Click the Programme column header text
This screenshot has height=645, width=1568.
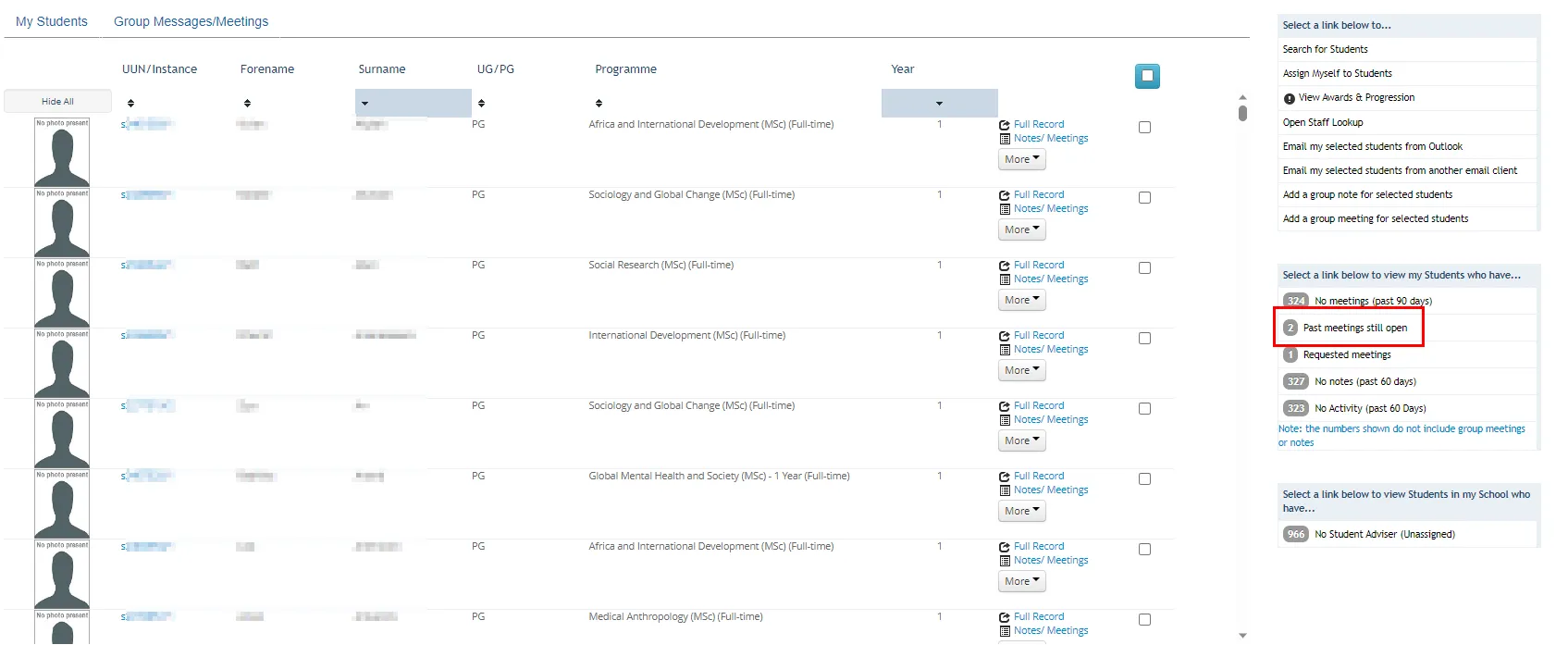[625, 69]
